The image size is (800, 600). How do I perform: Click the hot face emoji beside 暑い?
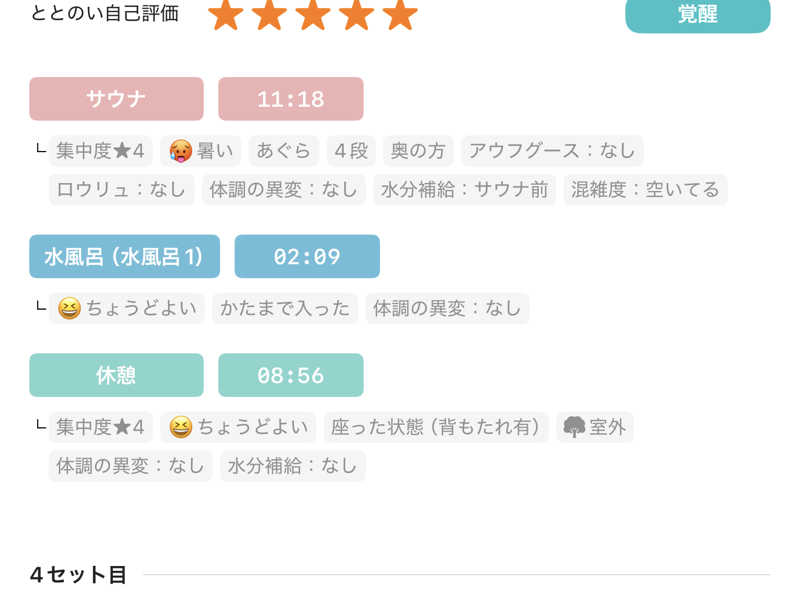[181, 151]
